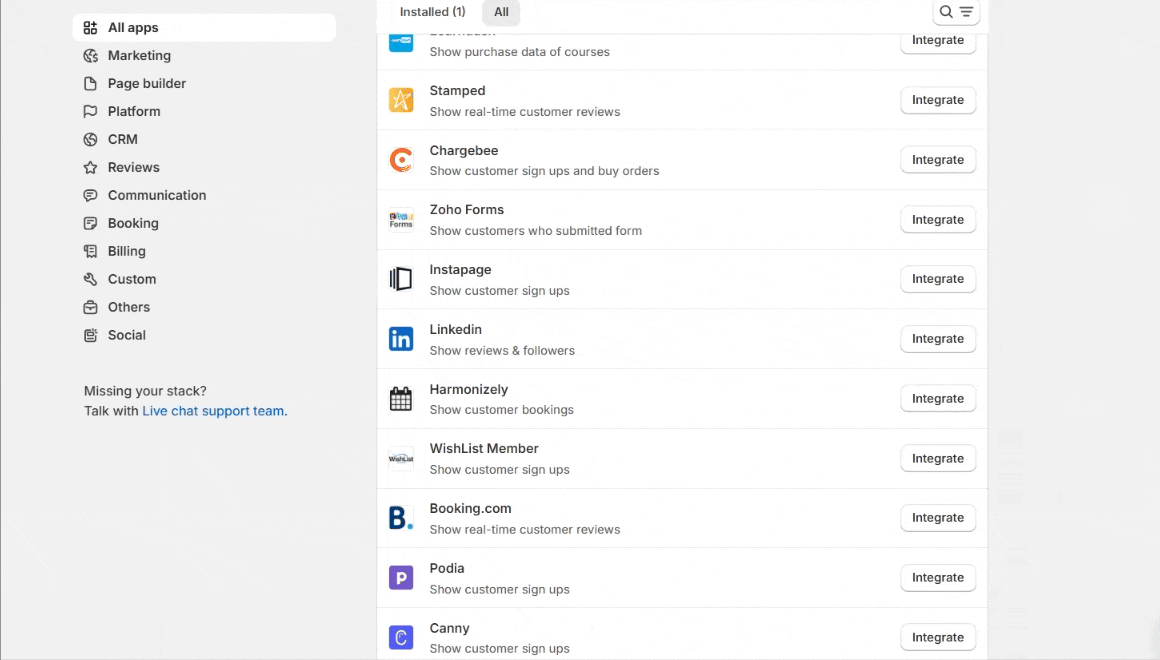
Task: Click the Others briefcase icon
Action: coord(90,307)
